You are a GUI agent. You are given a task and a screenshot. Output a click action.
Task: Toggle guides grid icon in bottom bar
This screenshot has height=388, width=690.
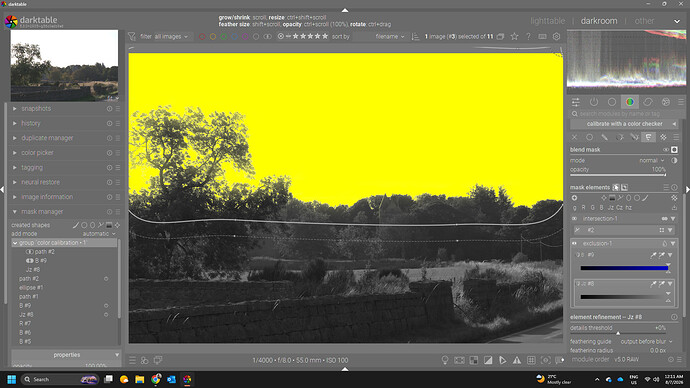[531, 360]
